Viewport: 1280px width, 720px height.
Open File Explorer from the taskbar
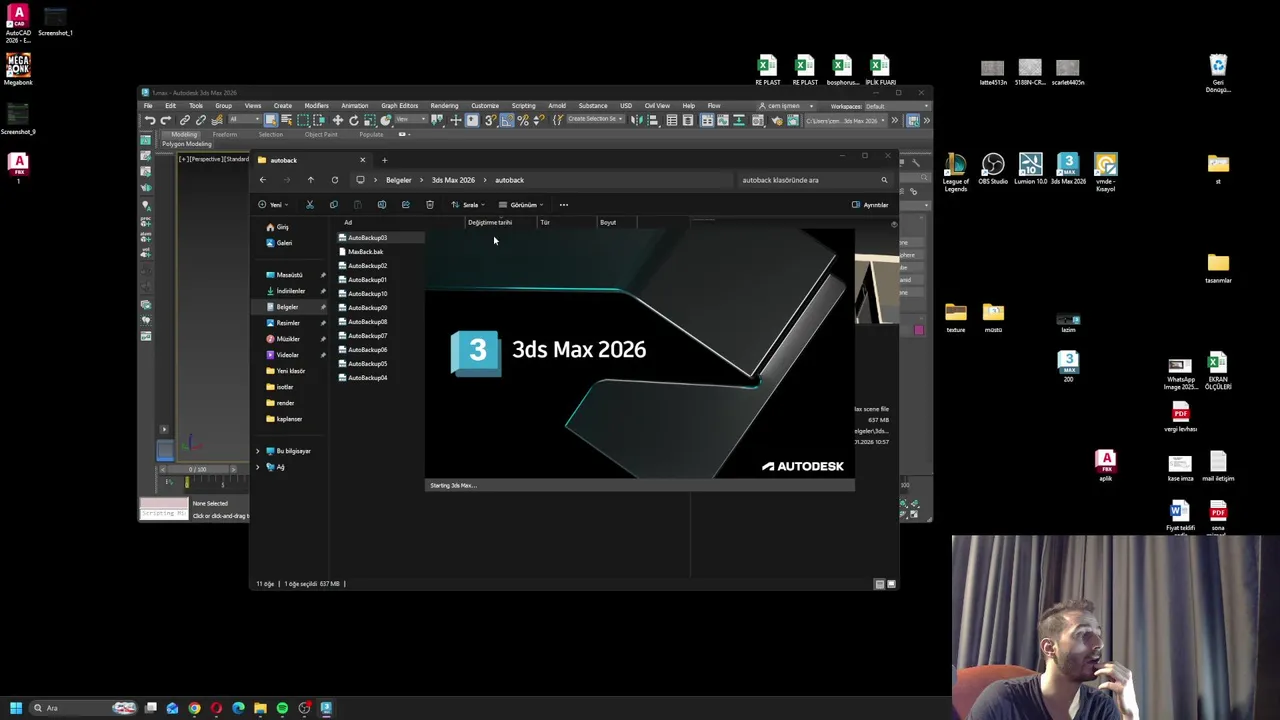(260, 708)
